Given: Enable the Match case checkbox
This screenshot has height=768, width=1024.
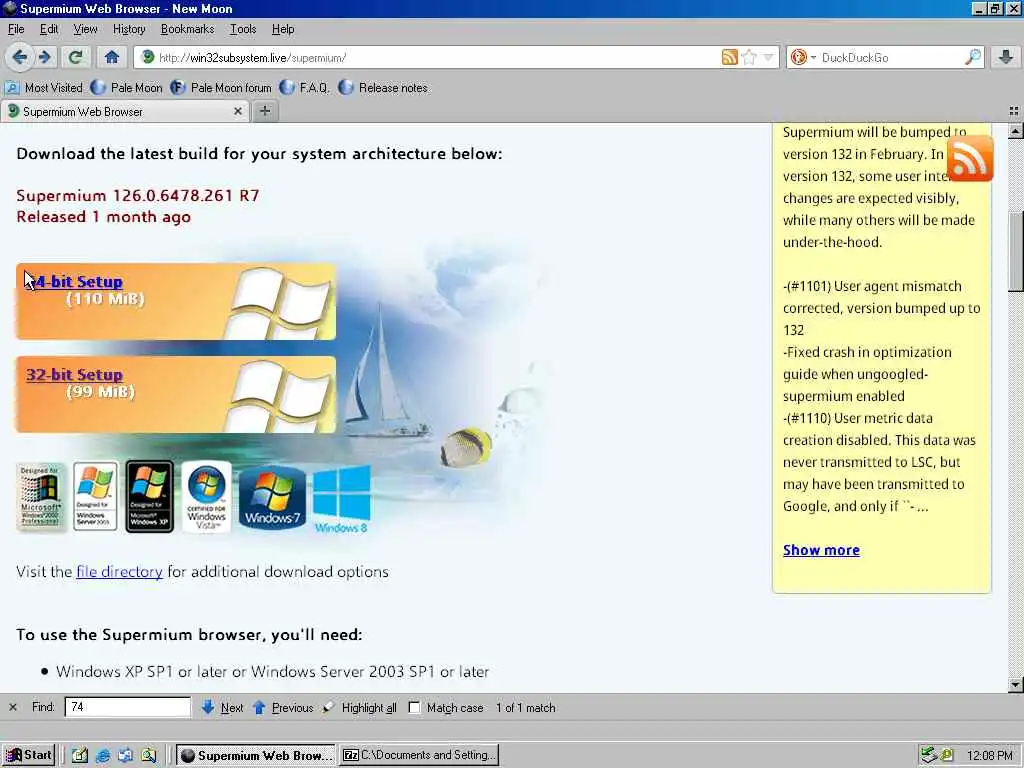Looking at the screenshot, I should coord(414,707).
